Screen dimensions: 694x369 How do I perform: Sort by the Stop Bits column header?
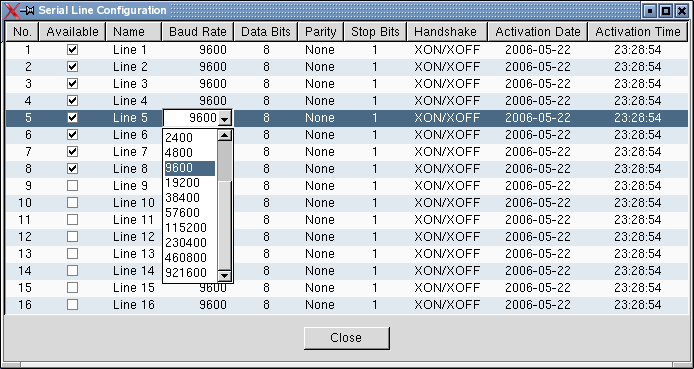(375, 32)
